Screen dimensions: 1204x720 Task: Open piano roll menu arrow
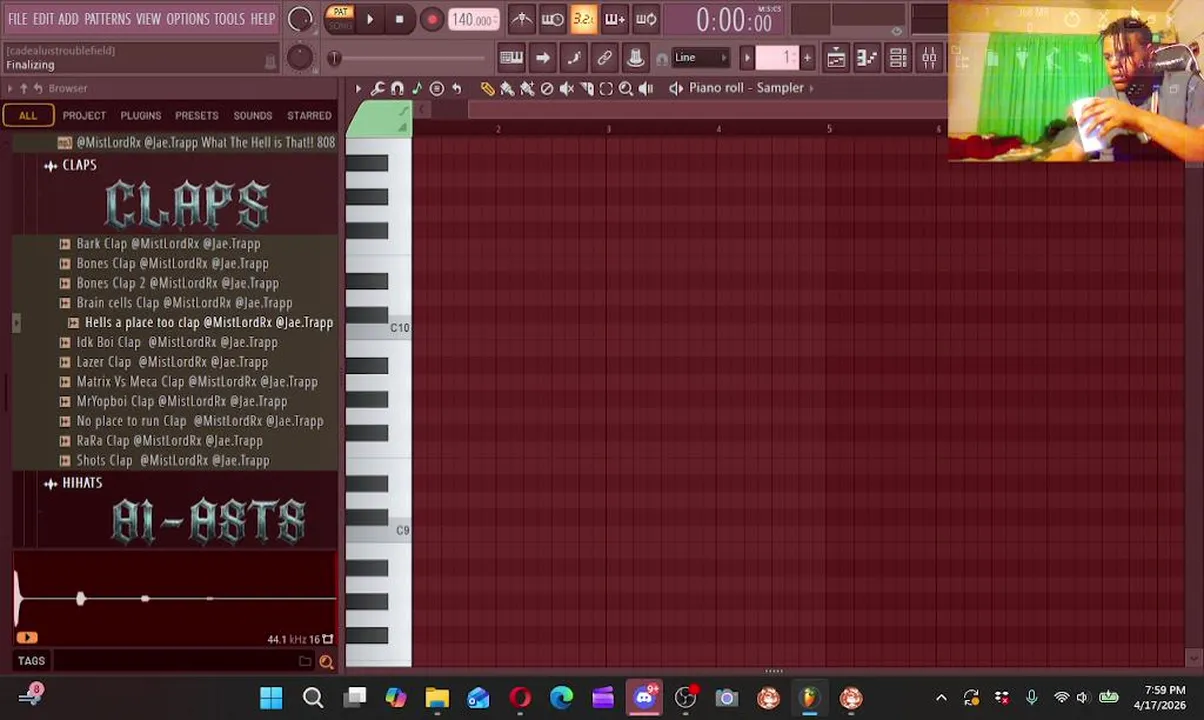(358, 88)
